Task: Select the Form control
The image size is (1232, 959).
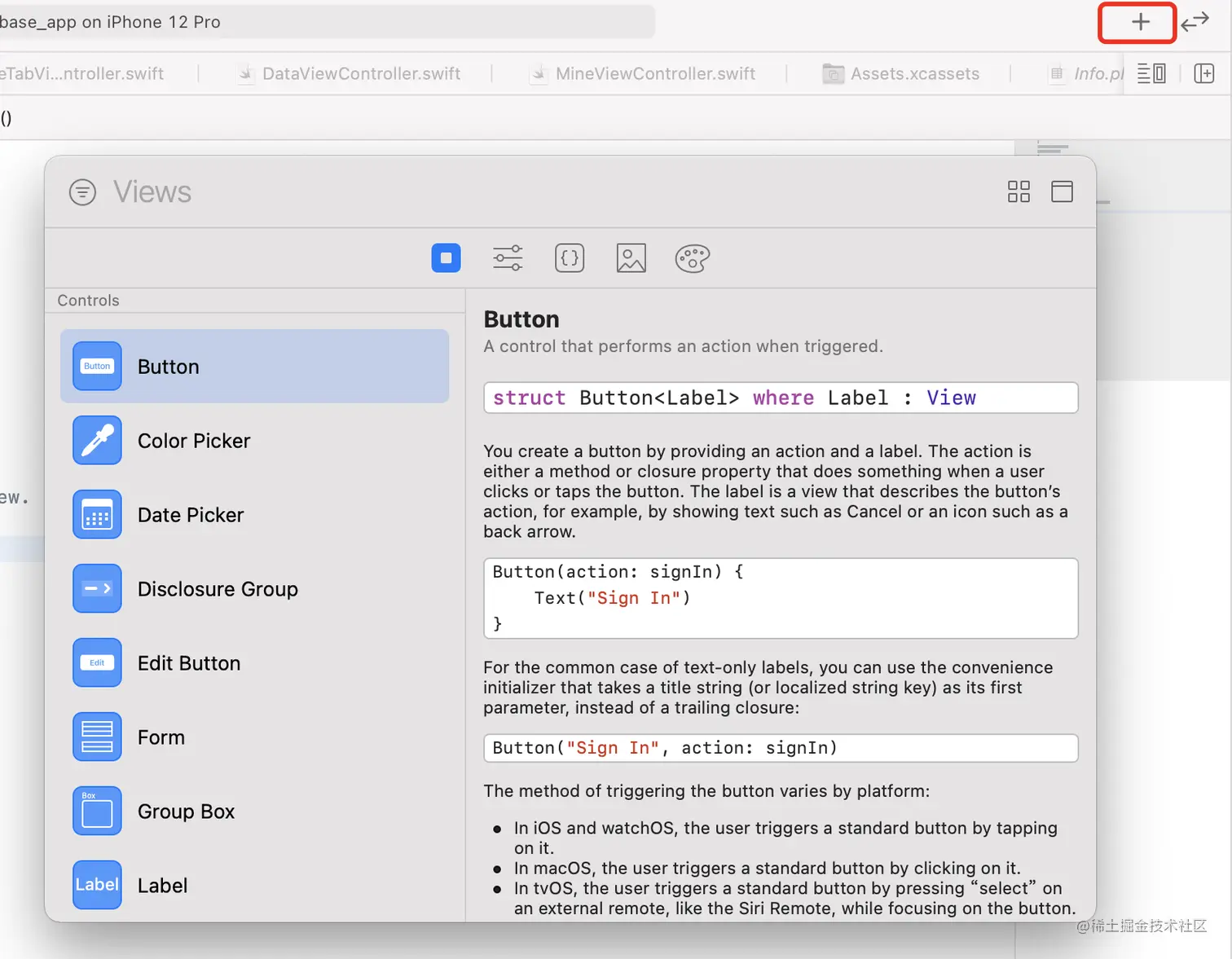Action: click(255, 737)
